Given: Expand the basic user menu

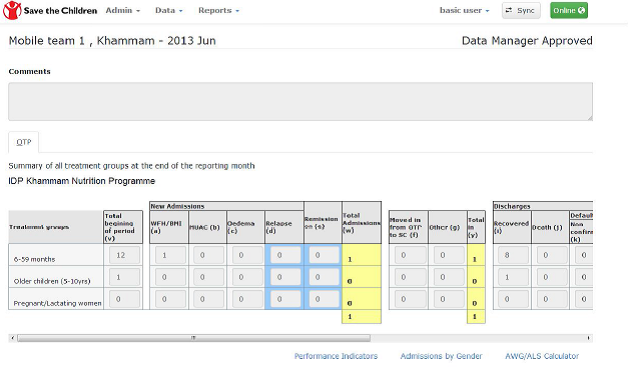Looking at the screenshot, I should (464, 10).
